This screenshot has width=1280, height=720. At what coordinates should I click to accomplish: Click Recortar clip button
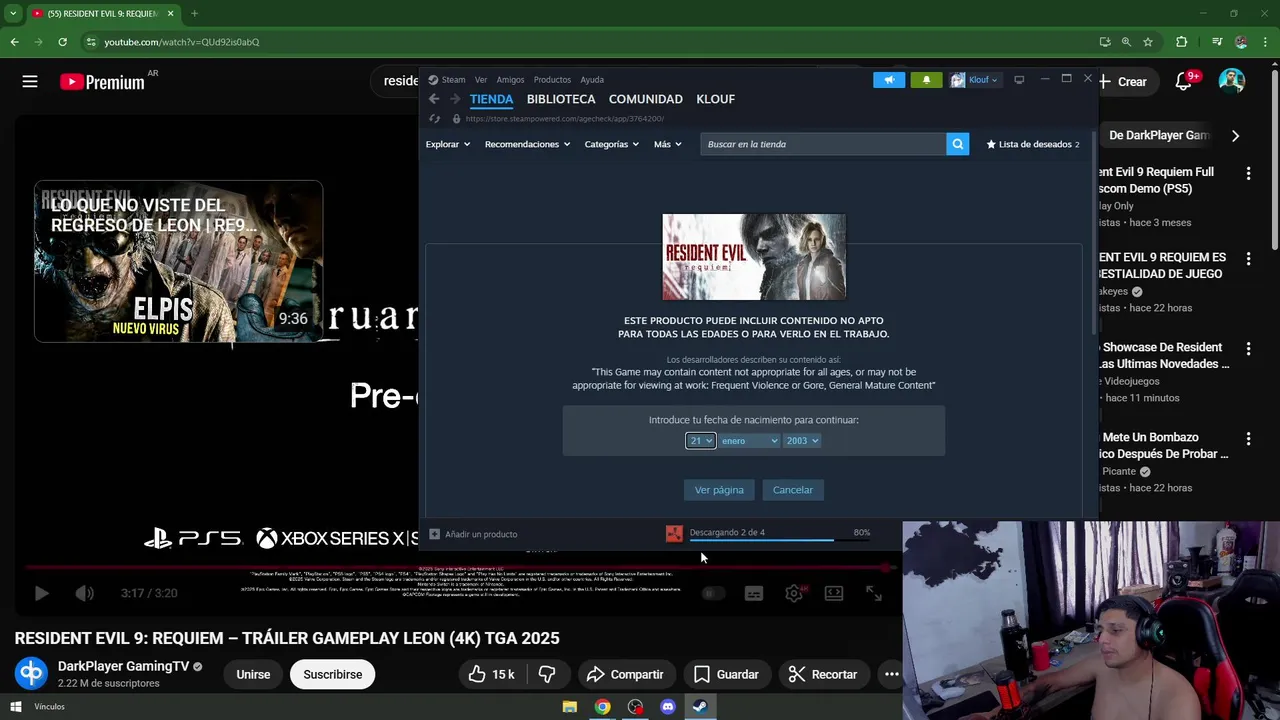tap(822, 674)
